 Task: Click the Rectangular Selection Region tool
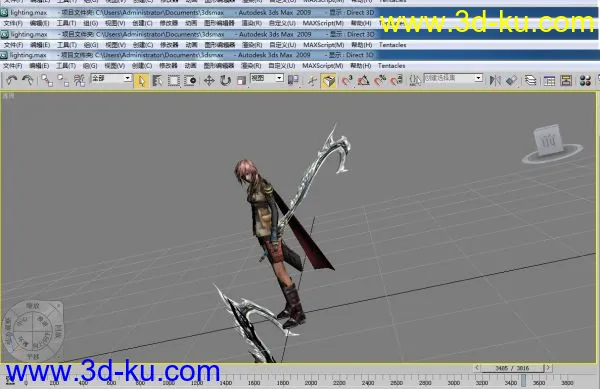point(174,81)
